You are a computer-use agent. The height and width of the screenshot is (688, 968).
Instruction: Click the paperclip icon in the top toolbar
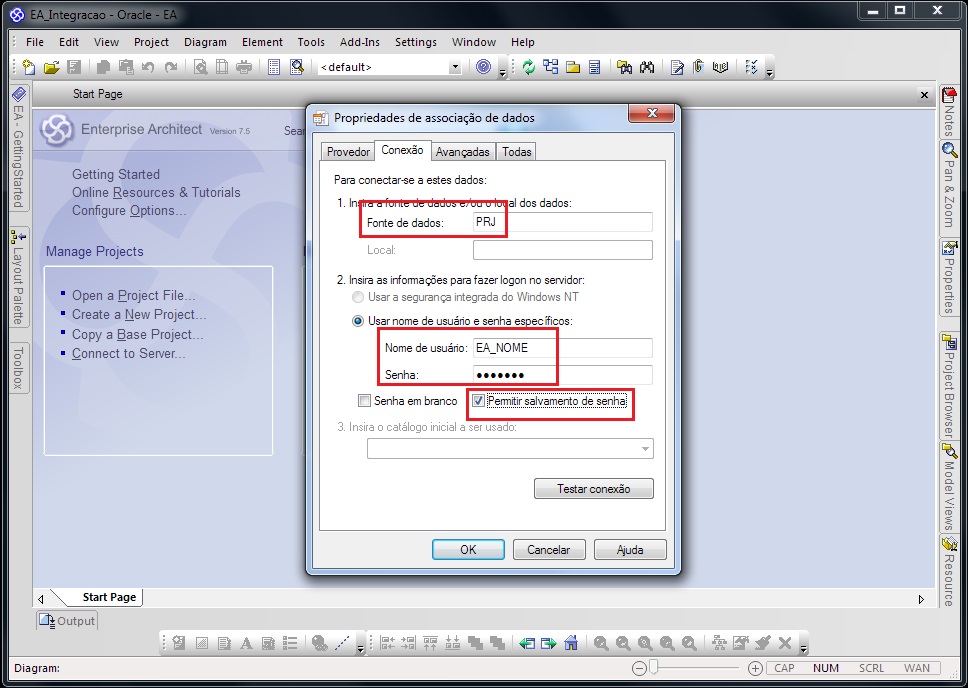[x=698, y=67]
